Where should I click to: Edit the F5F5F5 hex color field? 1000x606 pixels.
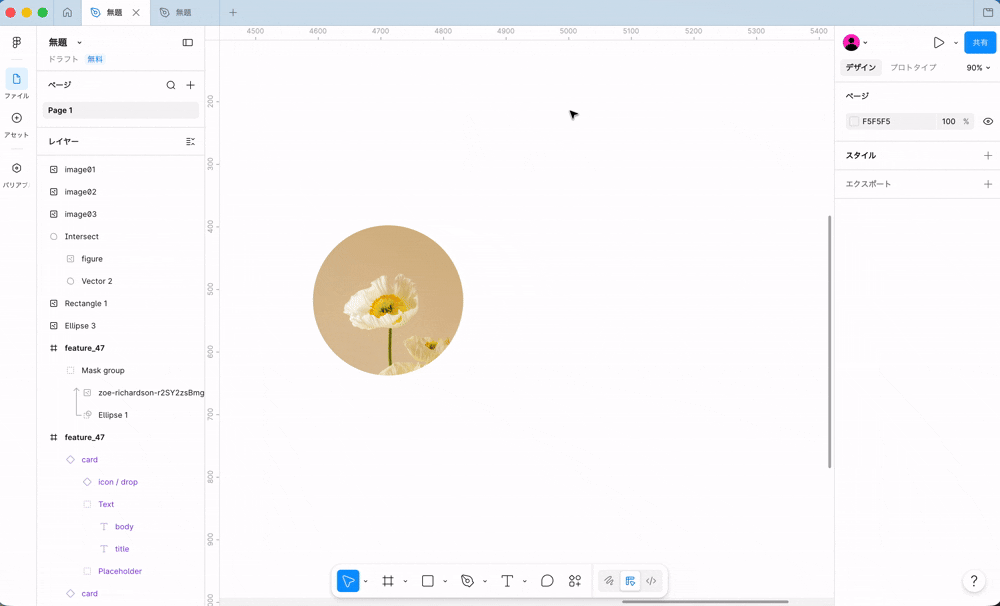(x=893, y=121)
